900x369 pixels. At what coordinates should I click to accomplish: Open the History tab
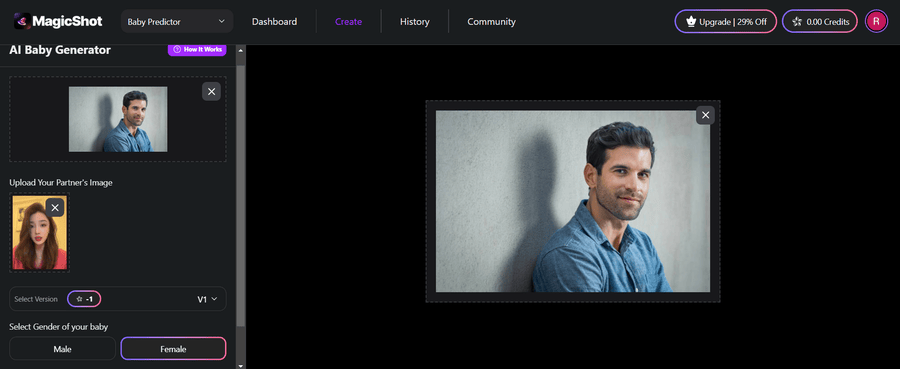[x=414, y=22]
